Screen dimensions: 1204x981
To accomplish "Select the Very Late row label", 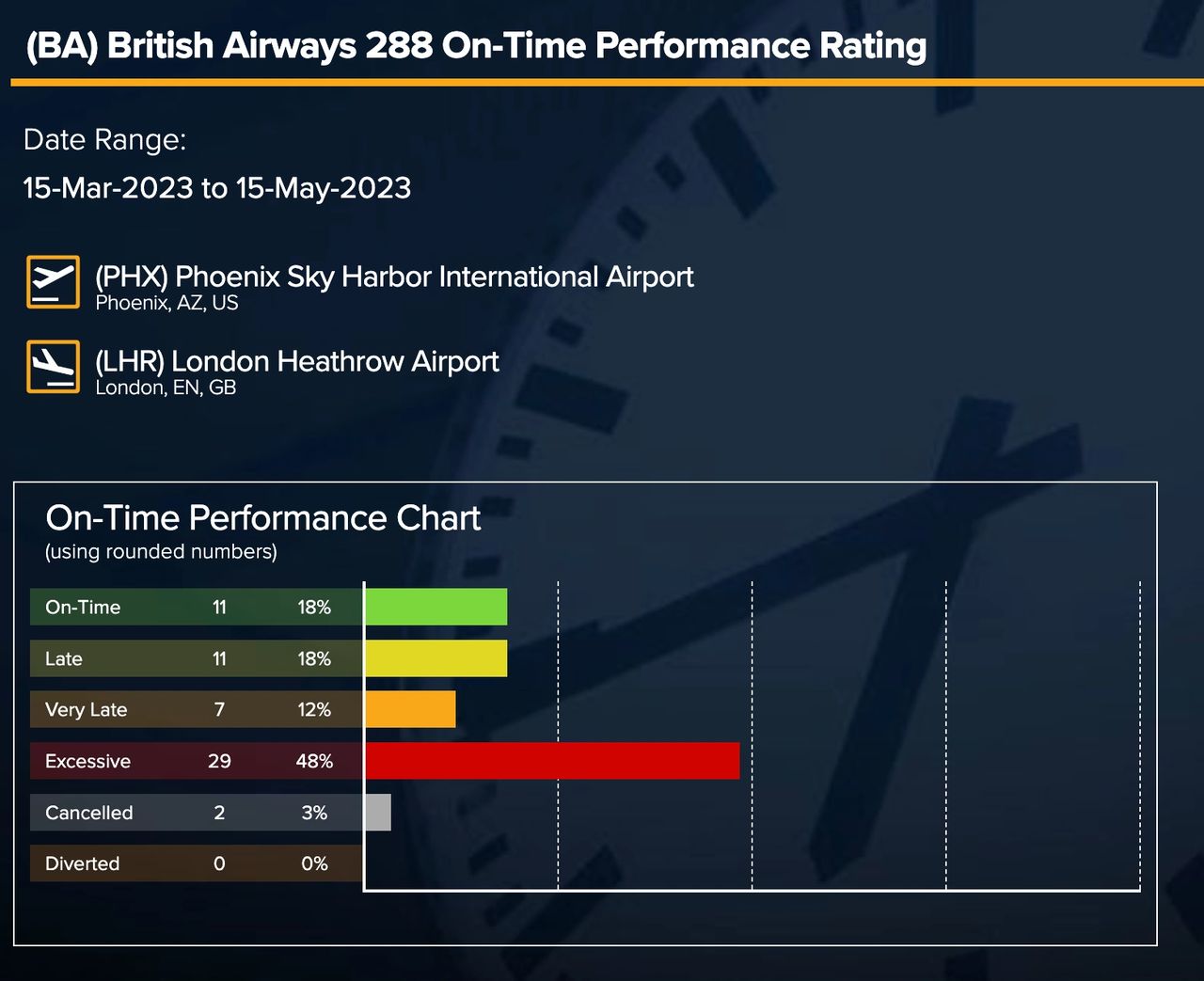I will [87, 710].
